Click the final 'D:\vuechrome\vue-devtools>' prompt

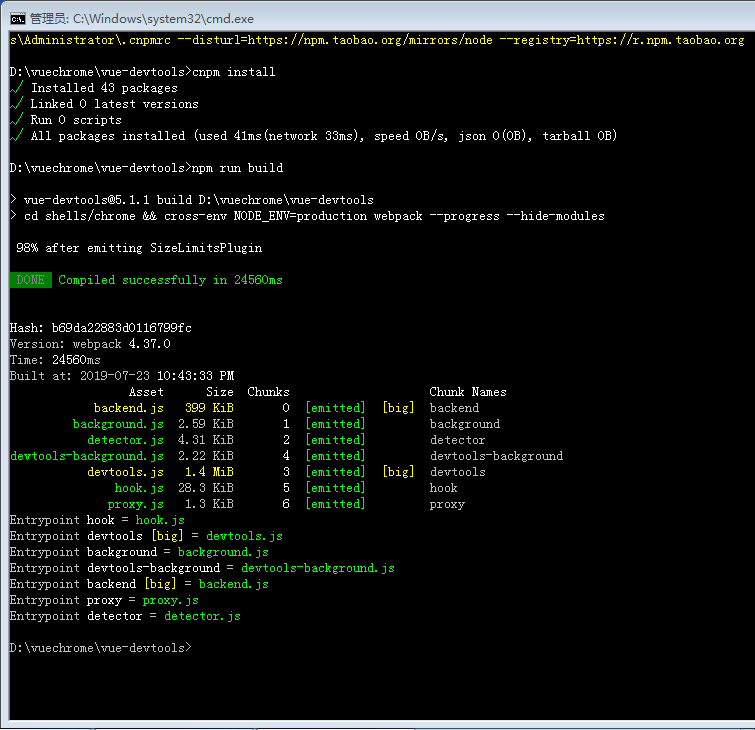101,648
